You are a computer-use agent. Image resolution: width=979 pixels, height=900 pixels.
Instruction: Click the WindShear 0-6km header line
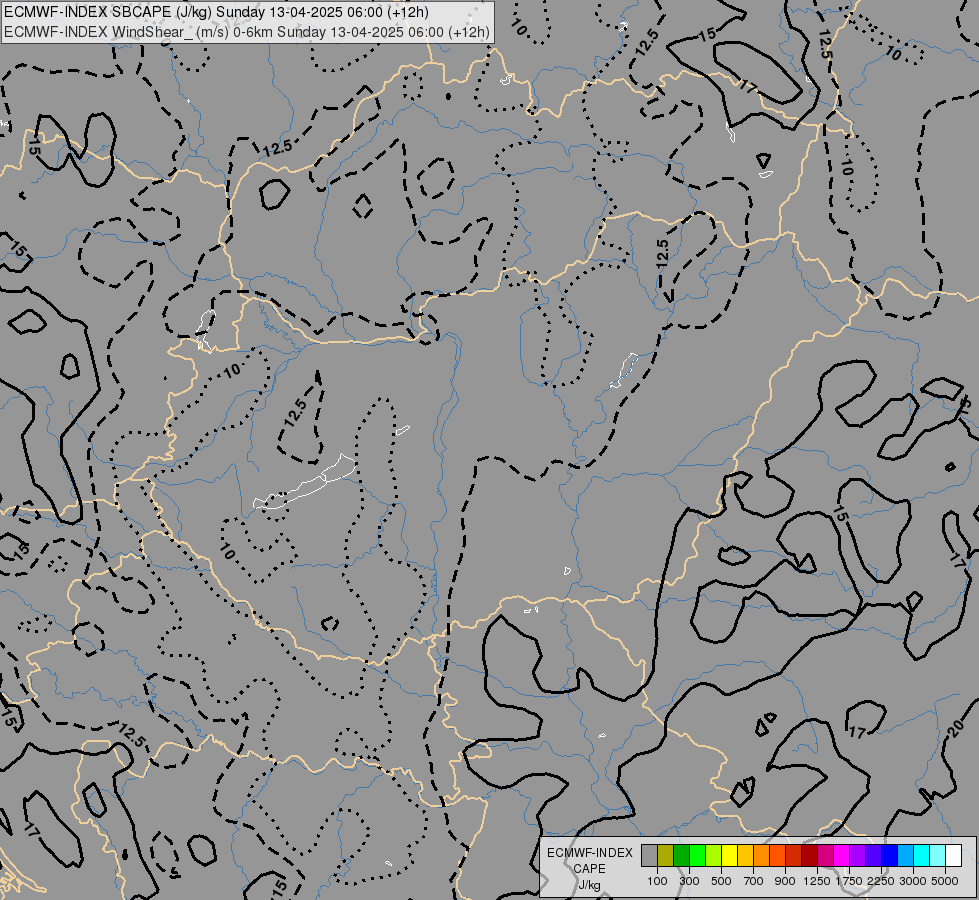click(247, 32)
